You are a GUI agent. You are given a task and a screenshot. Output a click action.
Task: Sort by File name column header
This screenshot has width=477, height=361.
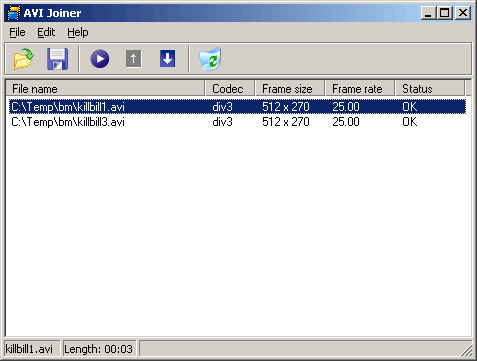point(105,89)
